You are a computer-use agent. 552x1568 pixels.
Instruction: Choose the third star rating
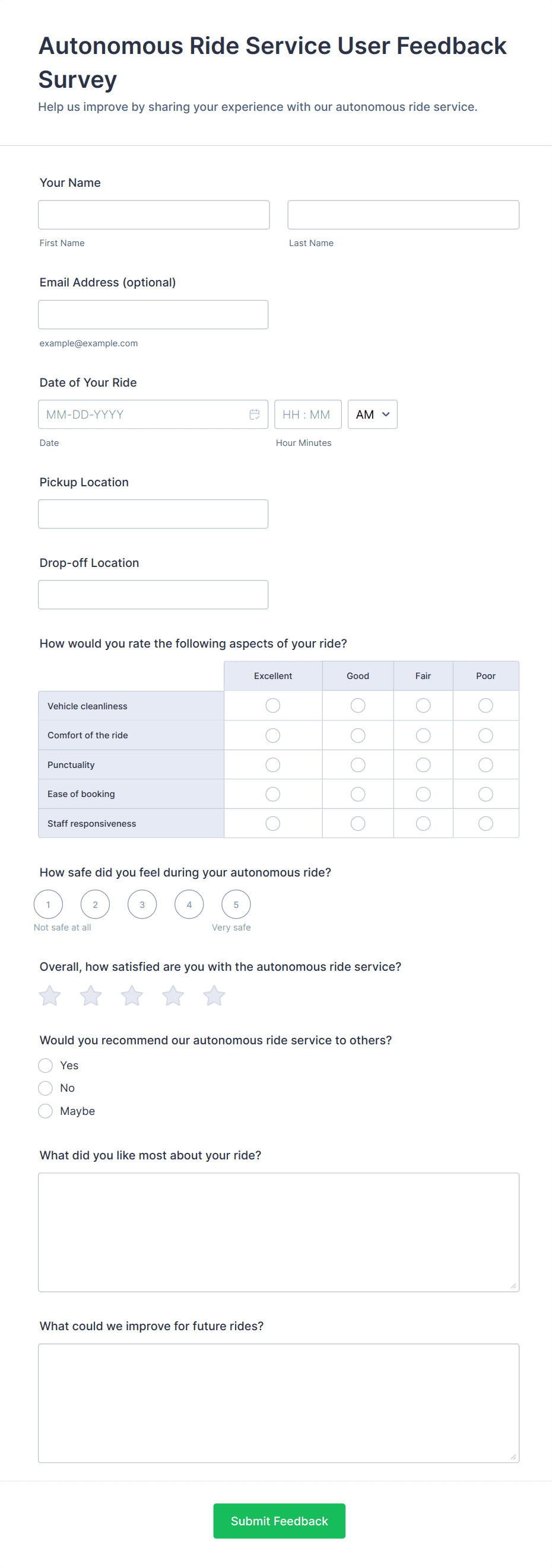pos(132,996)
